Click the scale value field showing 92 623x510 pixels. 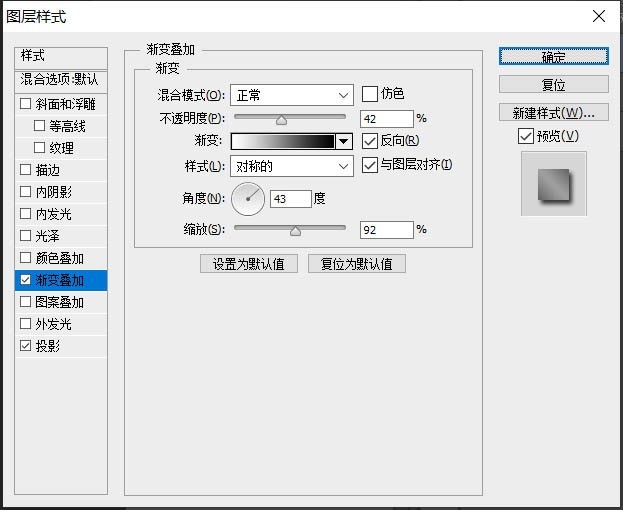click(x=387, y=230)
